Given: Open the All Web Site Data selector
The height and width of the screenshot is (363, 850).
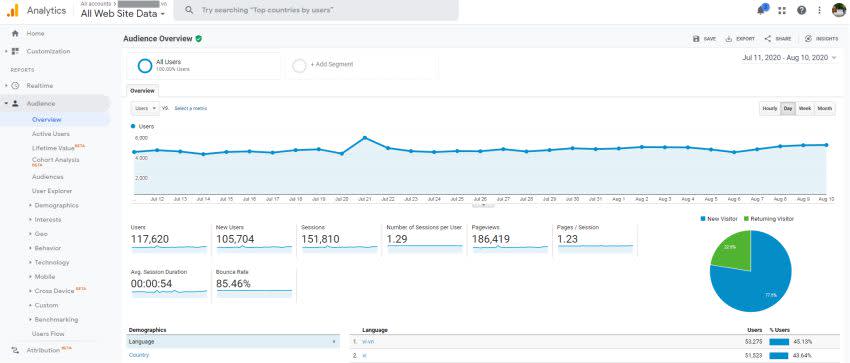Looking at the screenshot, I should (x=123, y=14).
